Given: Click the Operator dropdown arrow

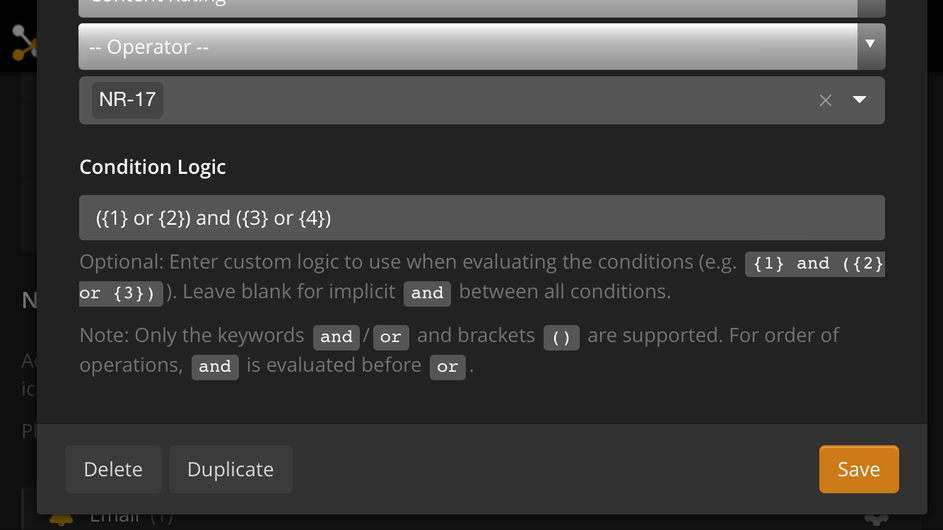Looking at the screenshot, I should 870,45.
